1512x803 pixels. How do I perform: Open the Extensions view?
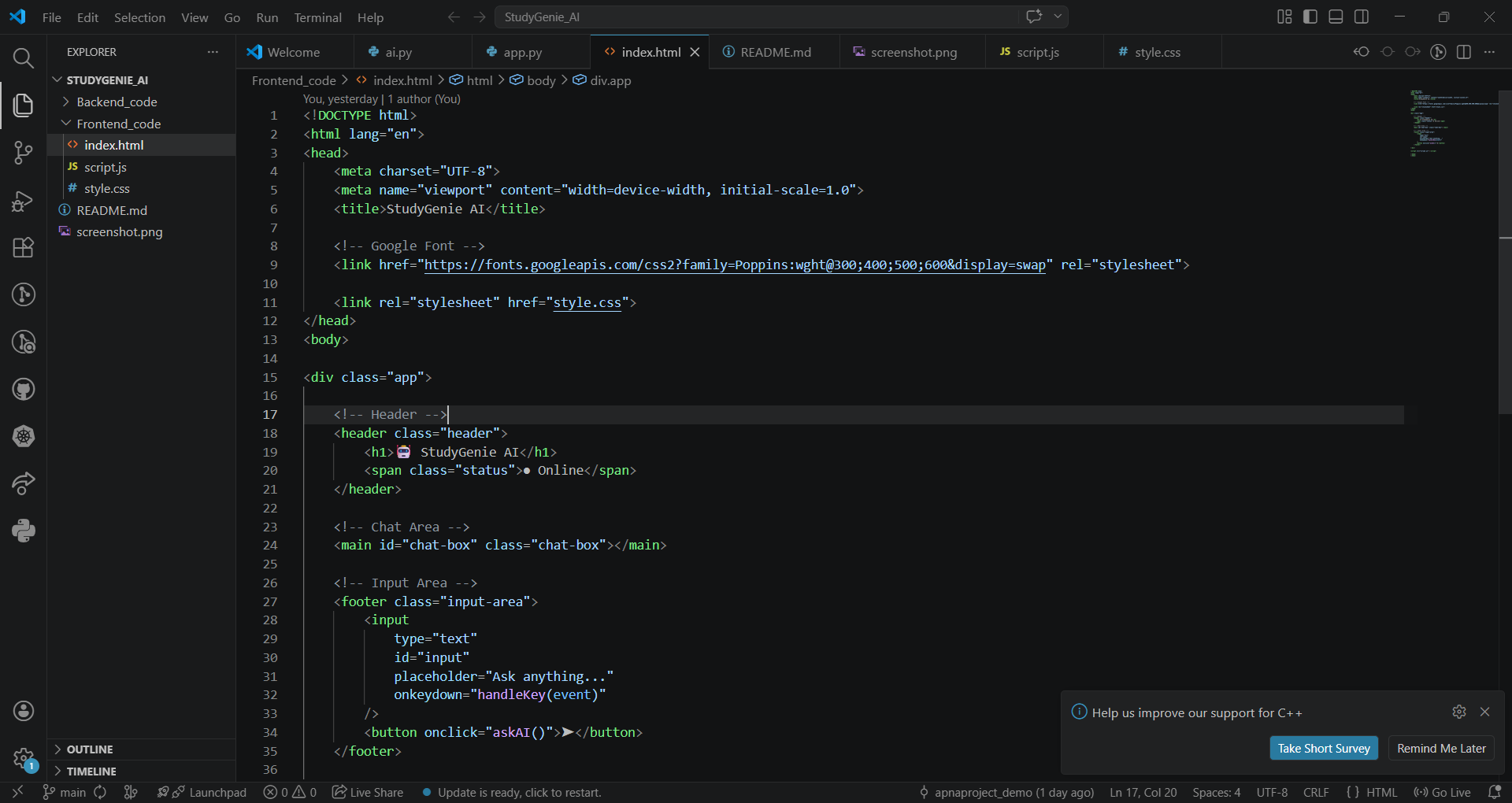[x=23, y=247]
